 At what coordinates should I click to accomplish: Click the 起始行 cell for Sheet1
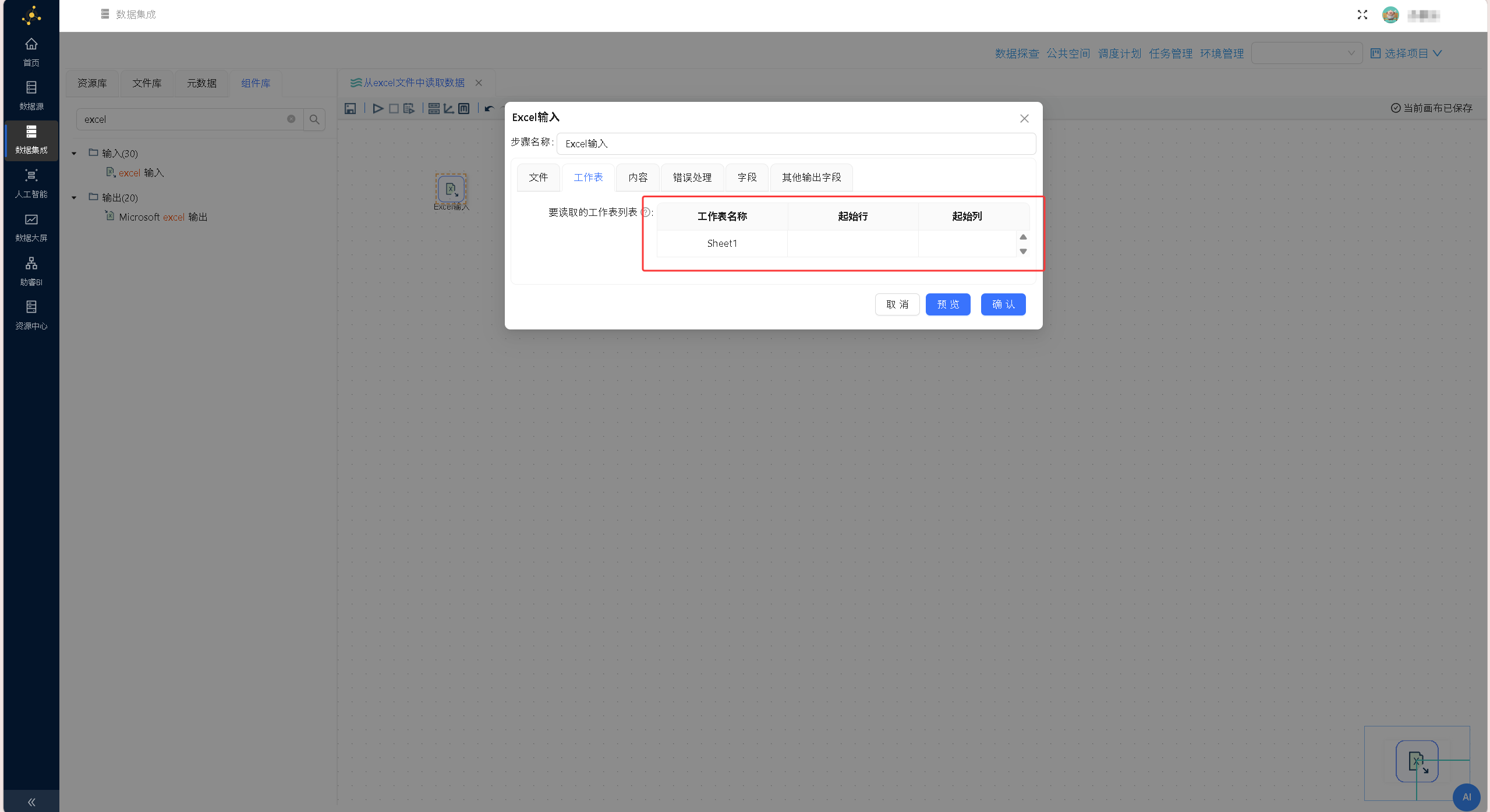click(852, 243)
